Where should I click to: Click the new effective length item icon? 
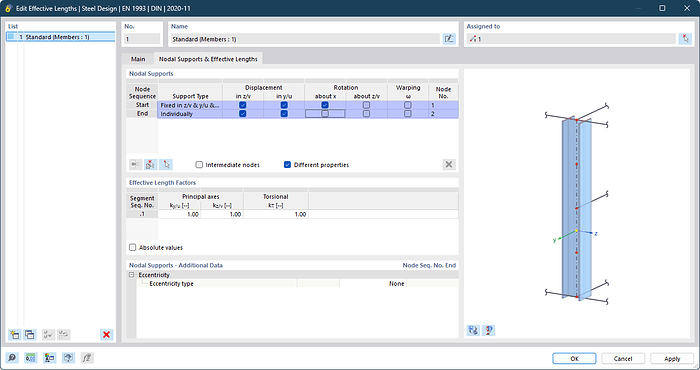(x=14, y=334)
